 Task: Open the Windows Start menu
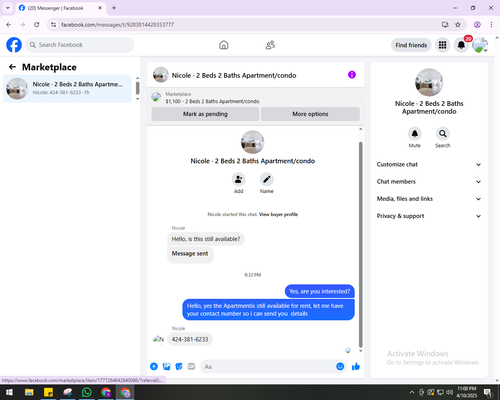(x=9, y=392)
